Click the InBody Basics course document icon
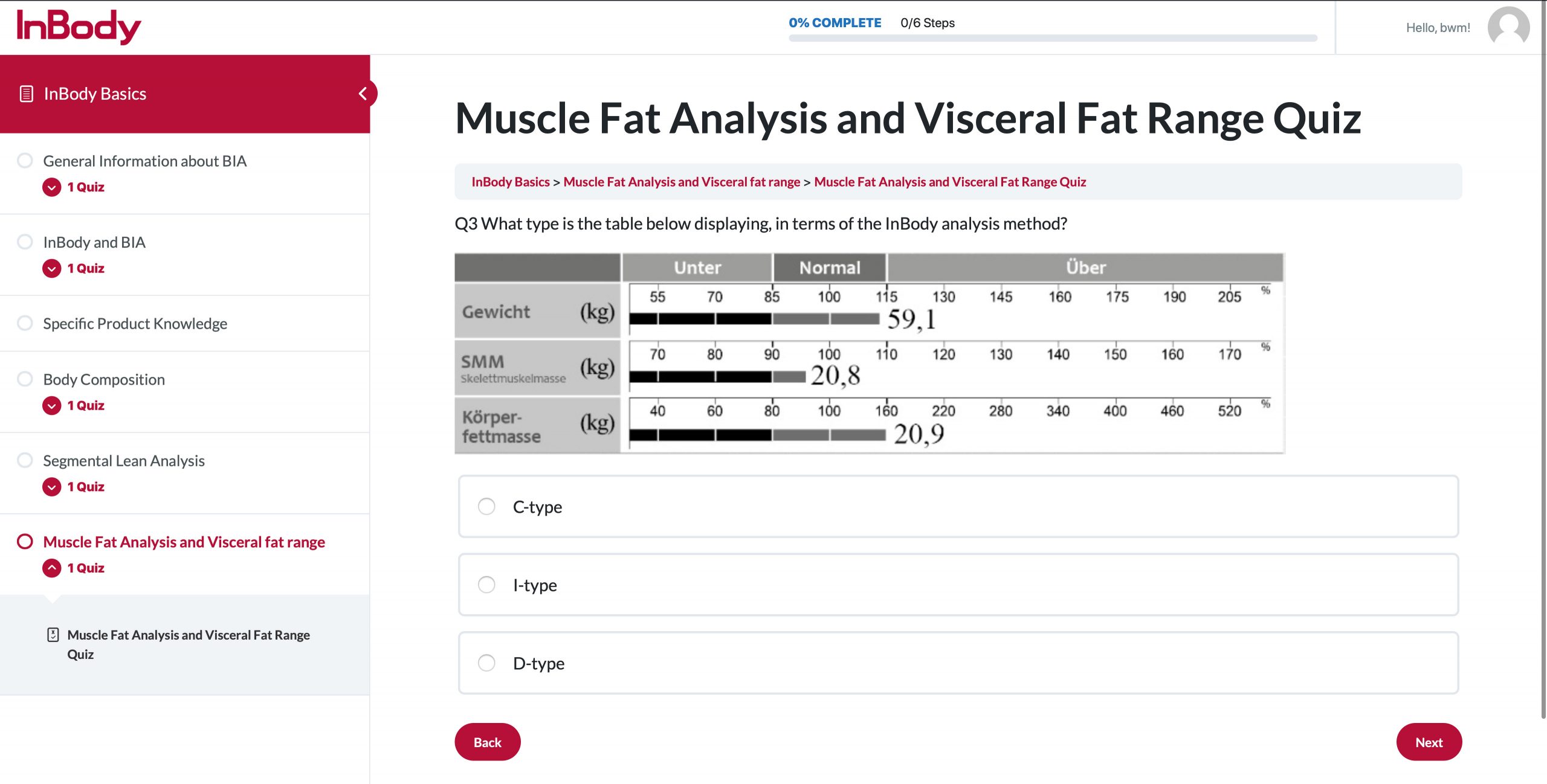The height and width of the screenshot is (784, 1547). point(27,94)
